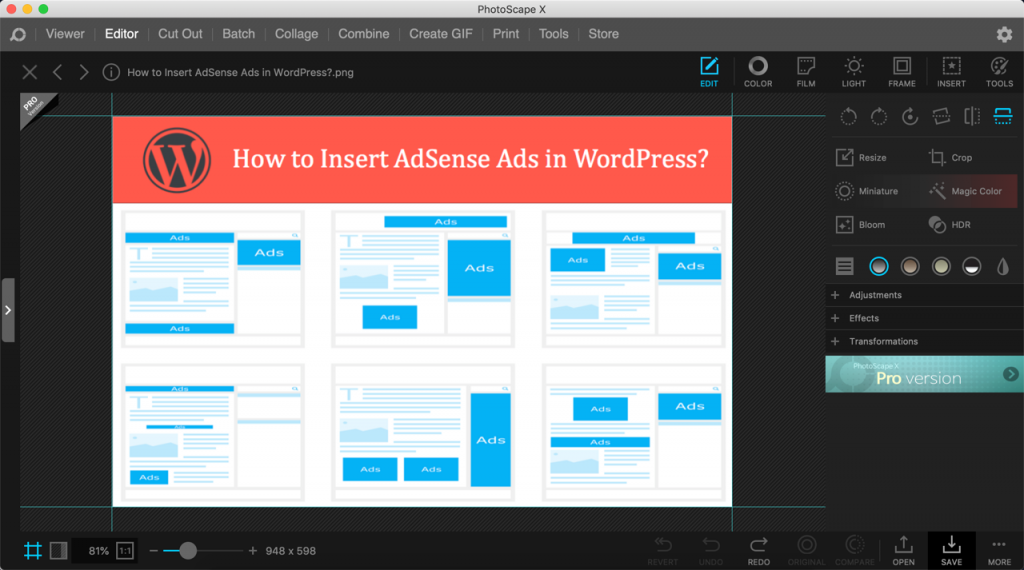The height and width of the screenshot is (570, 1024).
Task: Open the Create GIF tab
Action: click(440, 34)
